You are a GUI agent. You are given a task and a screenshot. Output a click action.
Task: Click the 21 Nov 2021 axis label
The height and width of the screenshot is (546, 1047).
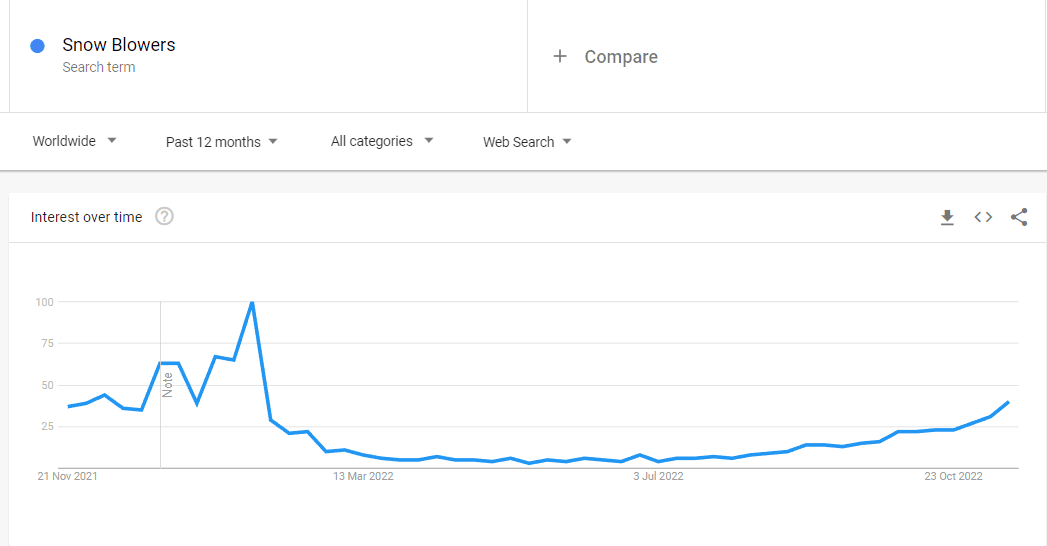point(67,476)
